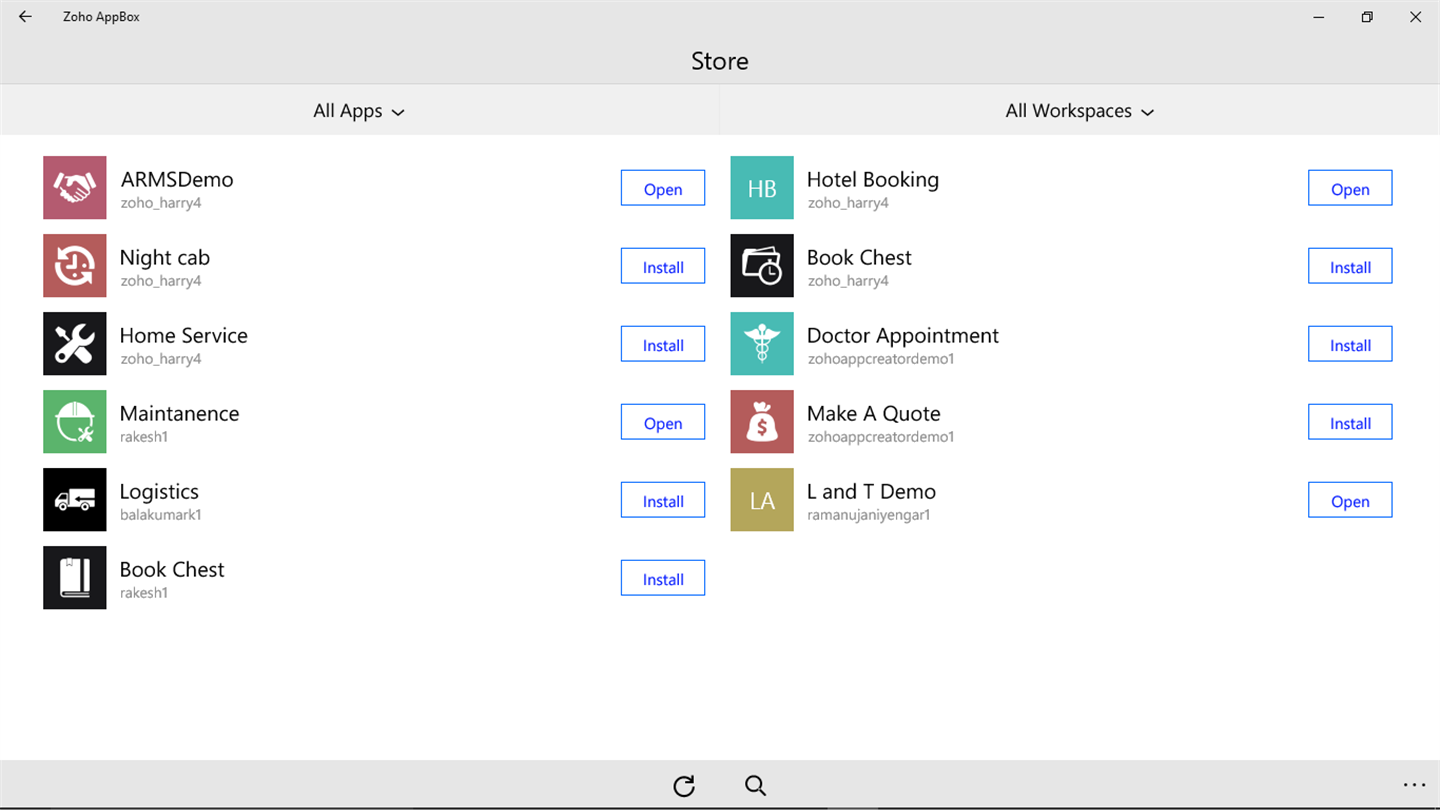Click the Logistics truck app icon

[75, 499]
